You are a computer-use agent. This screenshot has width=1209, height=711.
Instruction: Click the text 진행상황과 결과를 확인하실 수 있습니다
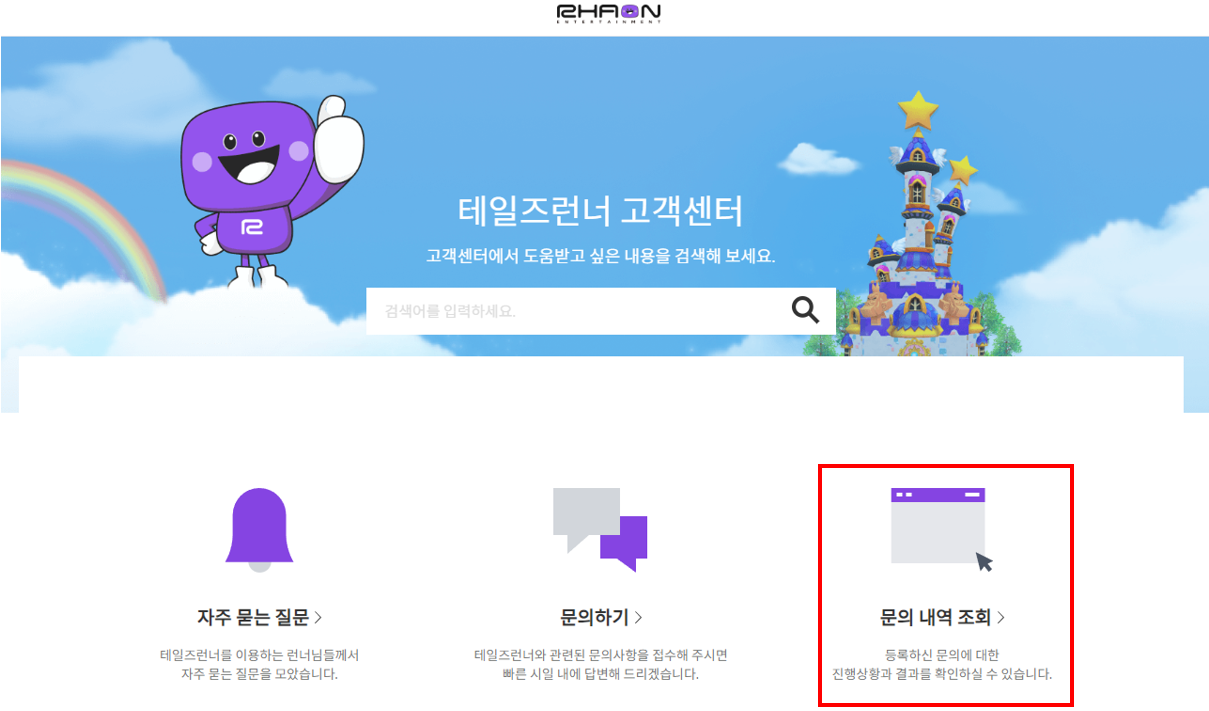click(942, 674)
